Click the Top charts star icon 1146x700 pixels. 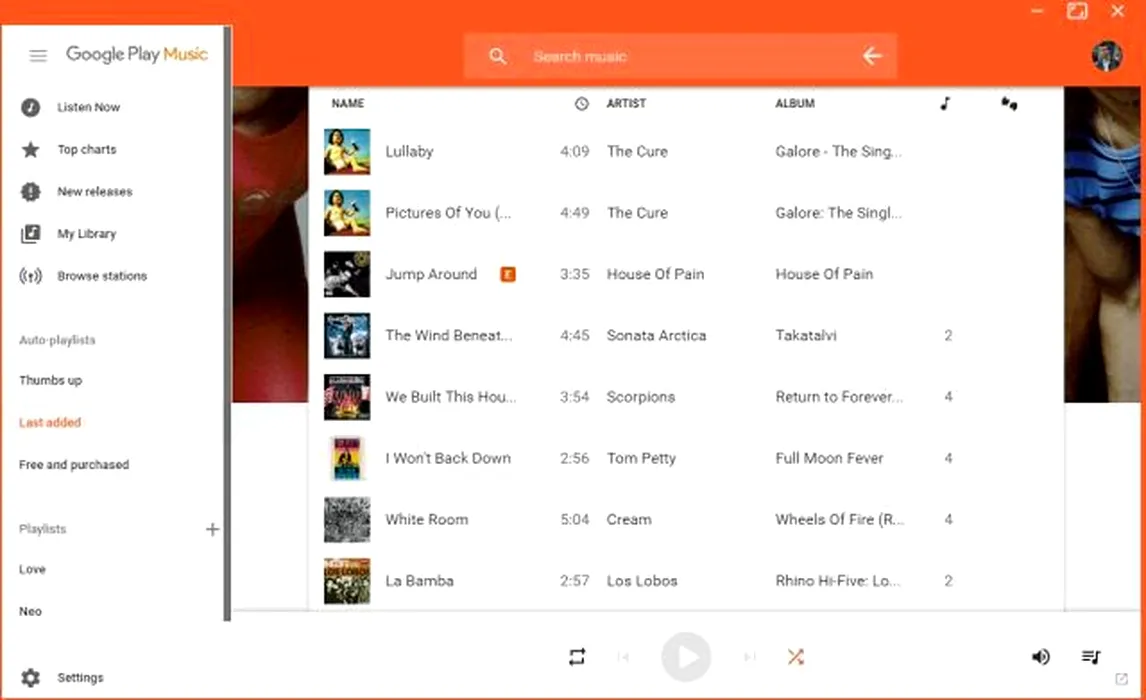pyautogui.click(x=30, y=150)
